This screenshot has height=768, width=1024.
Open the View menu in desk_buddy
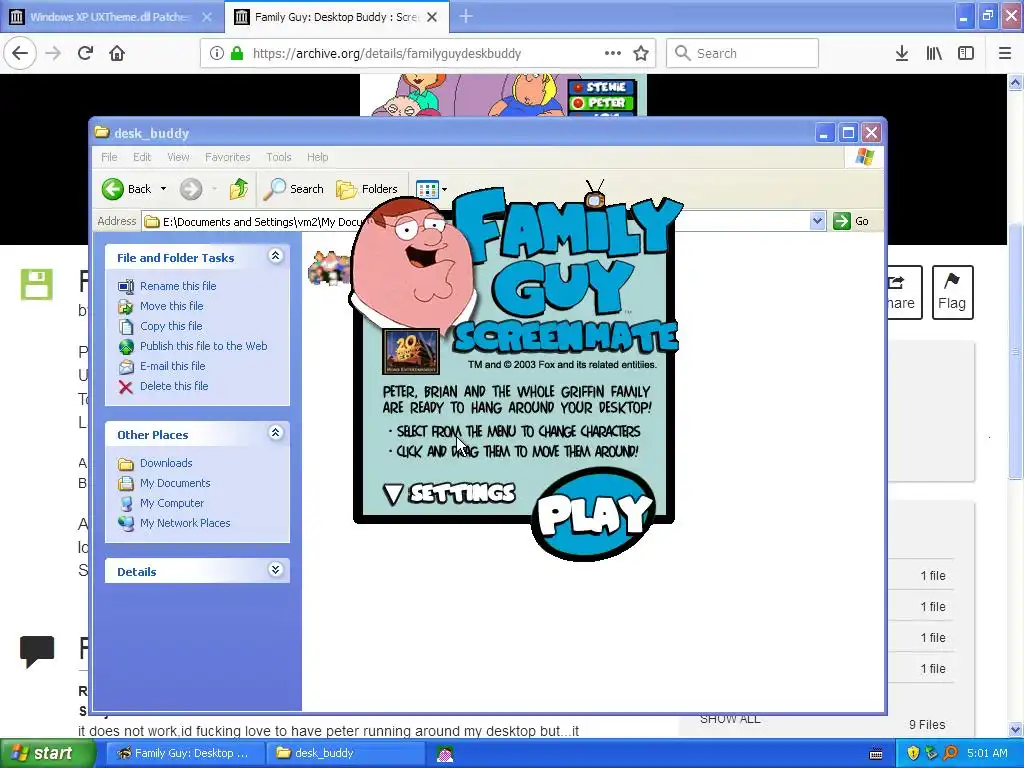pyautogui.click(x=178, y=157)
